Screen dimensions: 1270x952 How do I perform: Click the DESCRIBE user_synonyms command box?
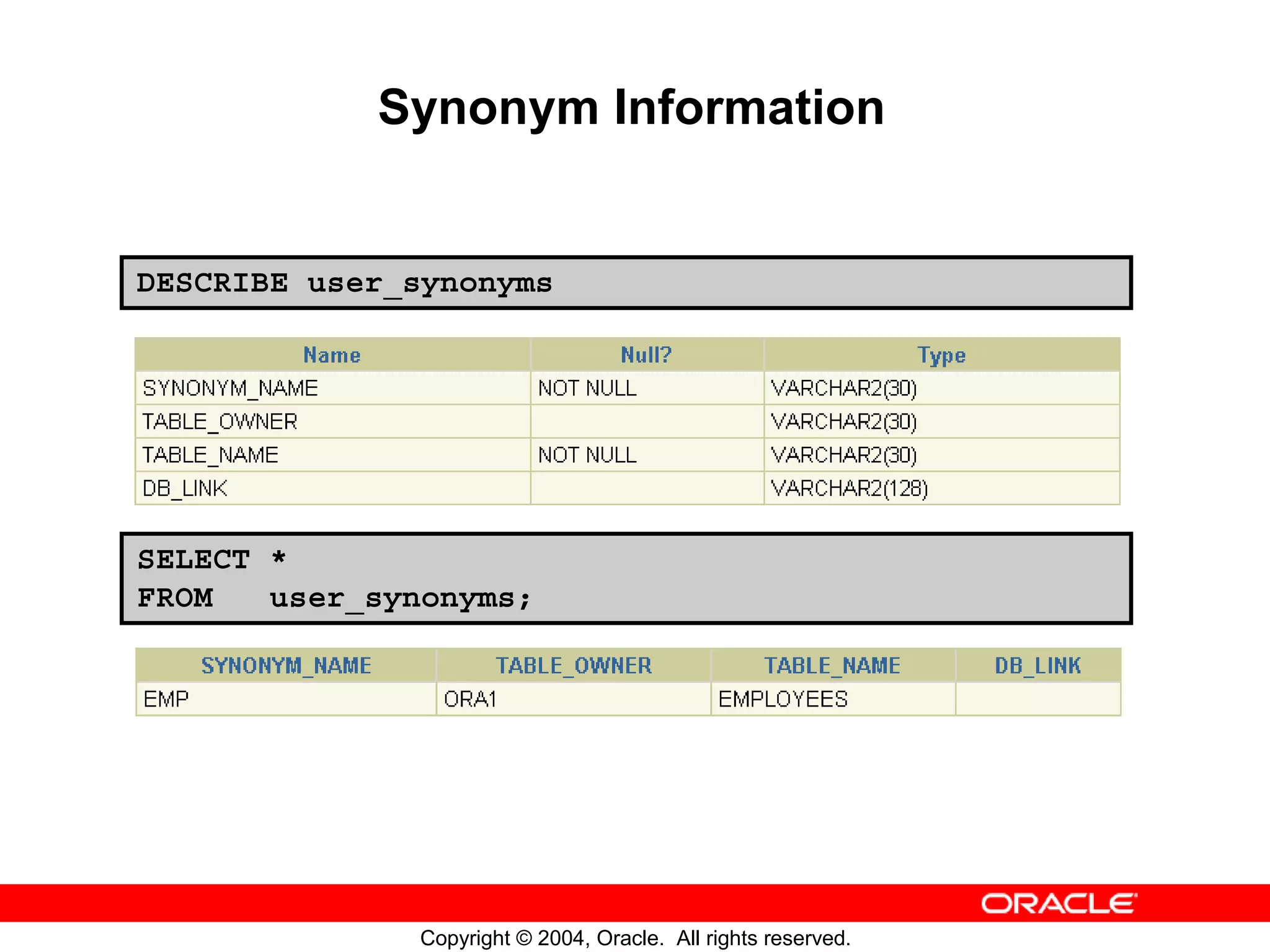626,283
